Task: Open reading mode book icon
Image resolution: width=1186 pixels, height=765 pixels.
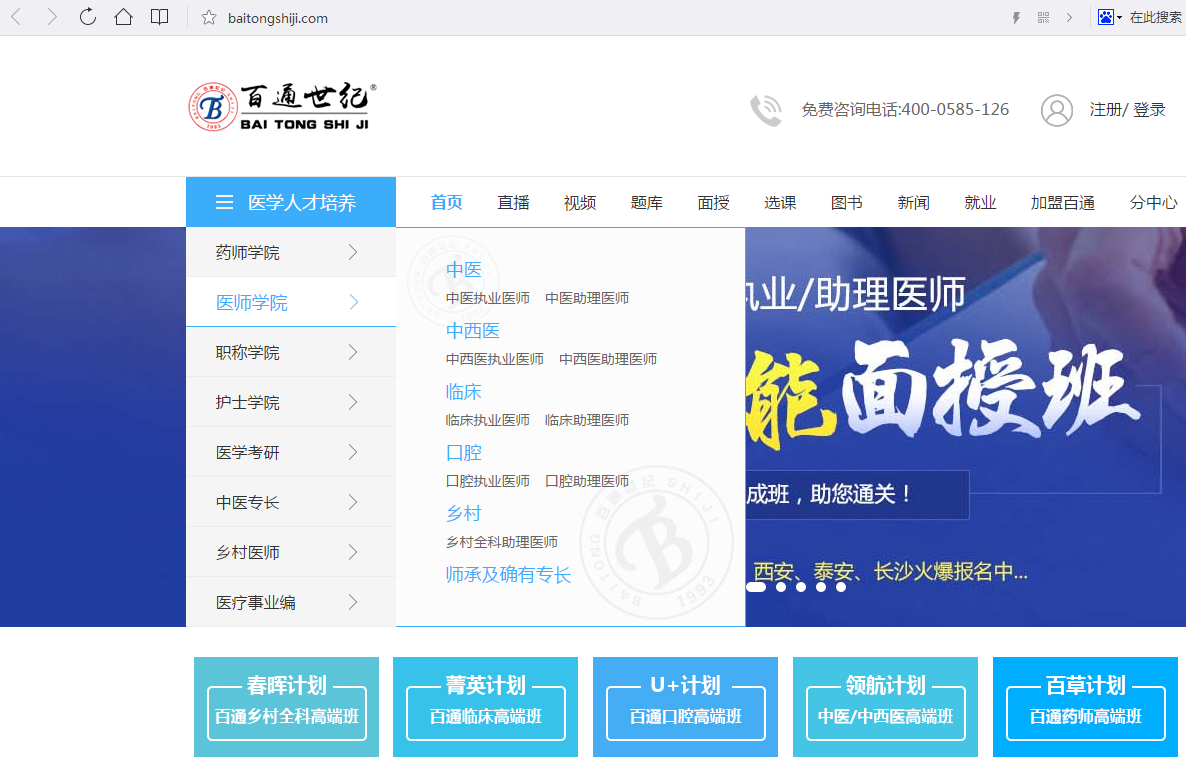Action: [x=159, y=17]
